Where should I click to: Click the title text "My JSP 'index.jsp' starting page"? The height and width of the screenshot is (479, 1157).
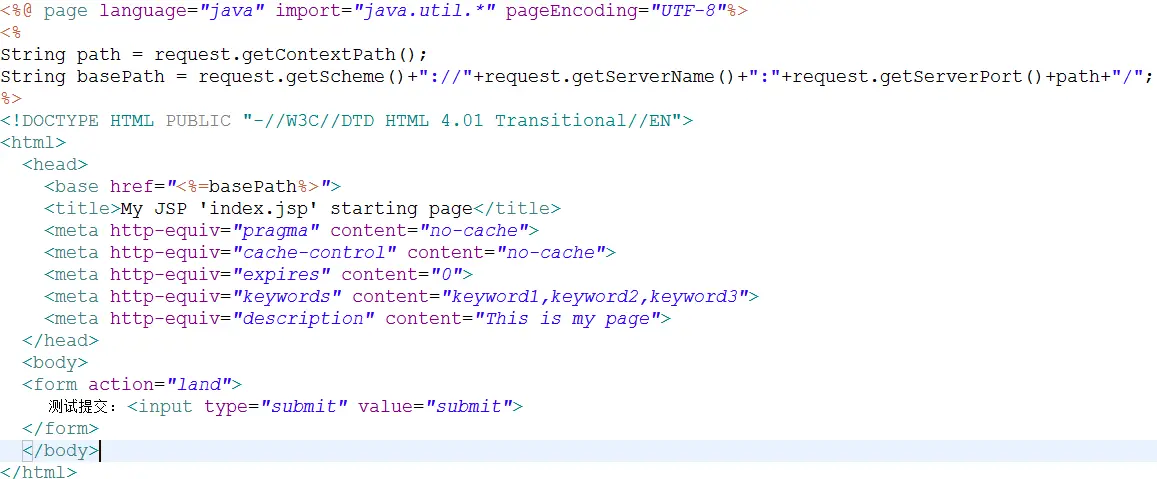(296, 208)
